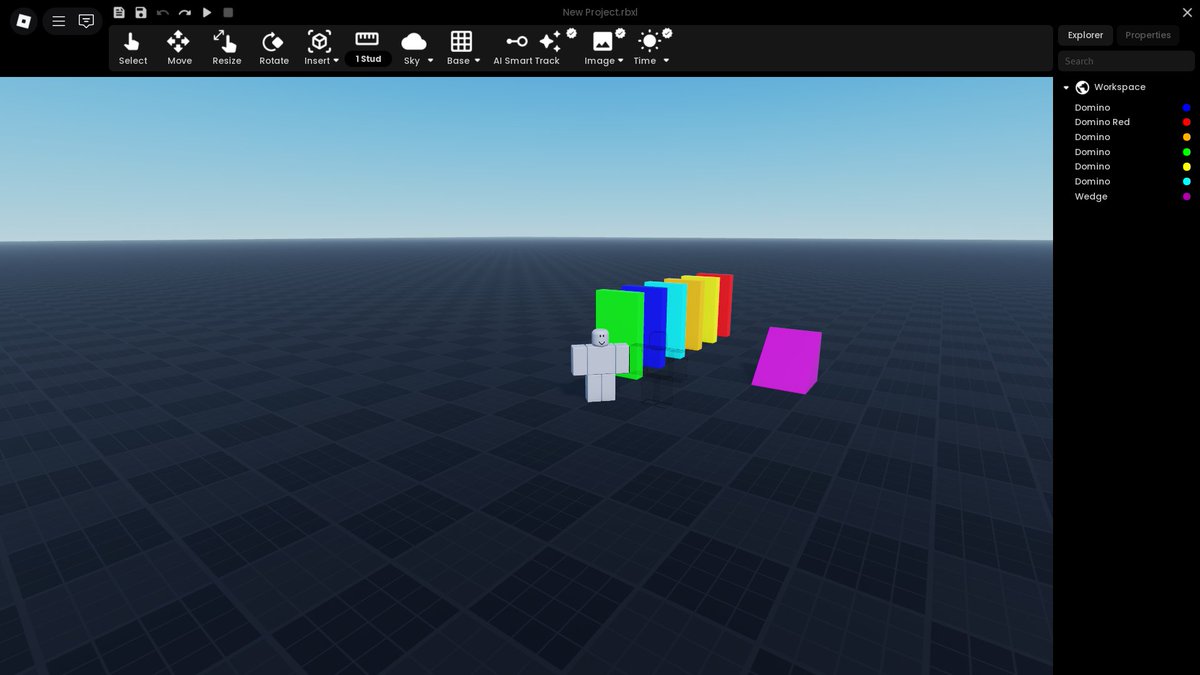Undo the last action
1200x675 pixels.
point(163,12)
